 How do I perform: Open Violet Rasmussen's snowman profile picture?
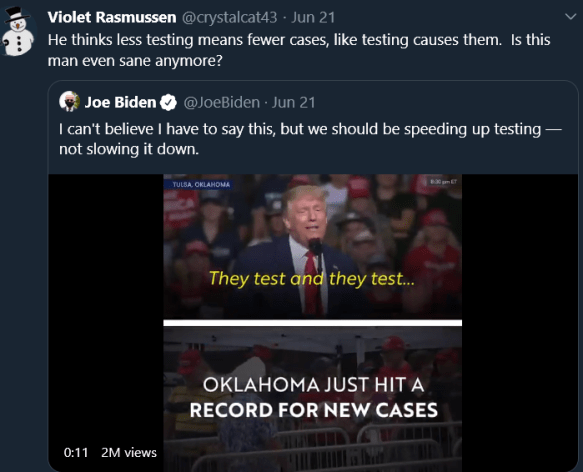tap(17, 32)
